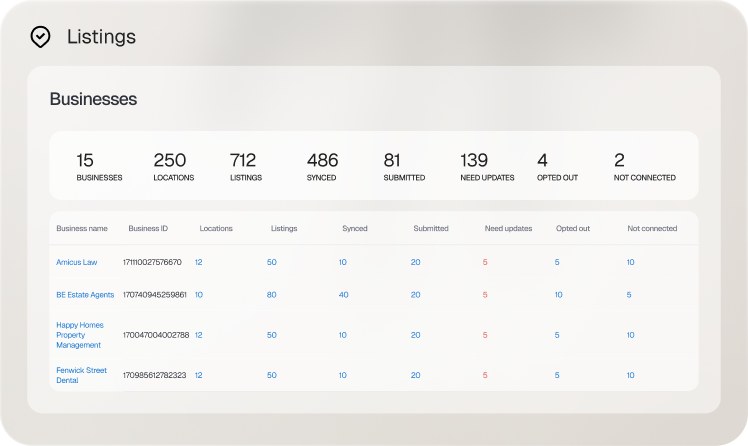Click Amicus Law locations count 12
Screen dimensions: 748x446
tap(198, 262)
